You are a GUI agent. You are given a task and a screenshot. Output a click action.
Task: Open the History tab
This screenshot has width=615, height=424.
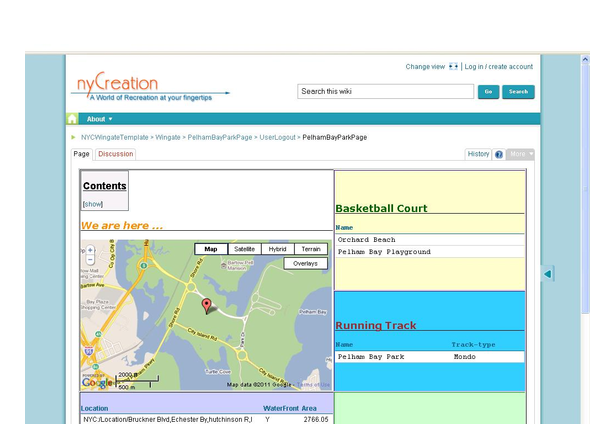click(478, 154)
